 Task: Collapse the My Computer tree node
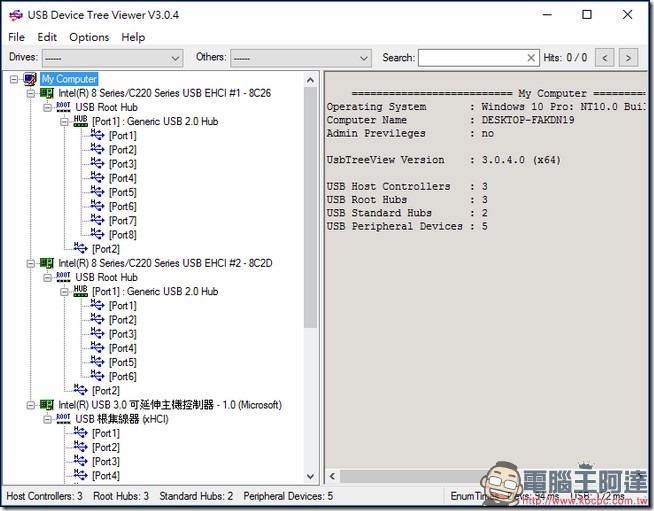pyautogui.click(x=14, y=79)
